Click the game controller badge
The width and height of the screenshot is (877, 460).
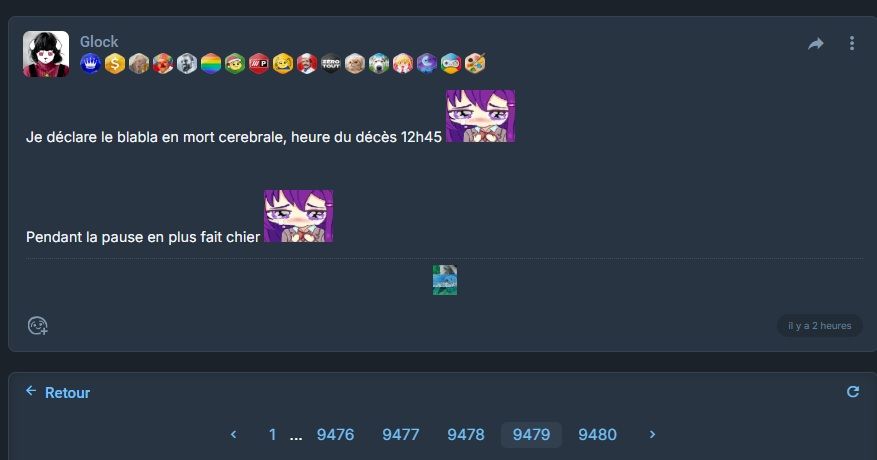point(451,63)
